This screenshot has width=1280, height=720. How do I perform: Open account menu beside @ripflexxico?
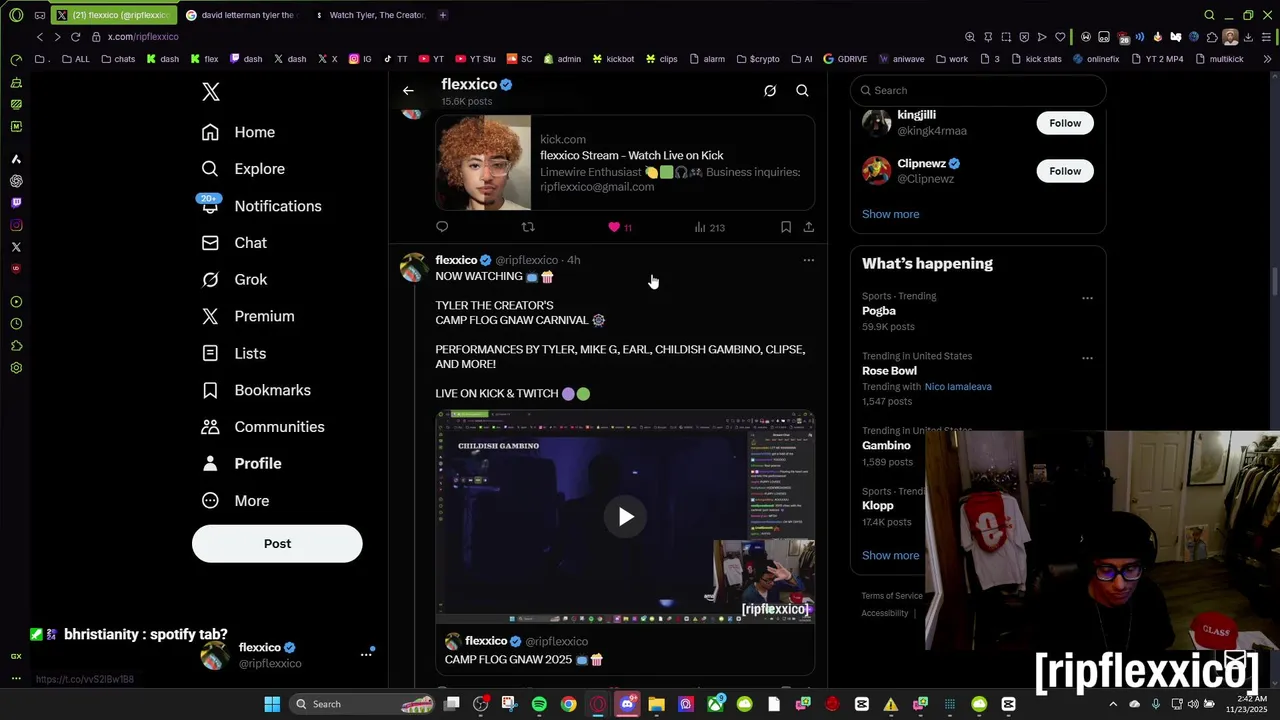click(366, 654)
